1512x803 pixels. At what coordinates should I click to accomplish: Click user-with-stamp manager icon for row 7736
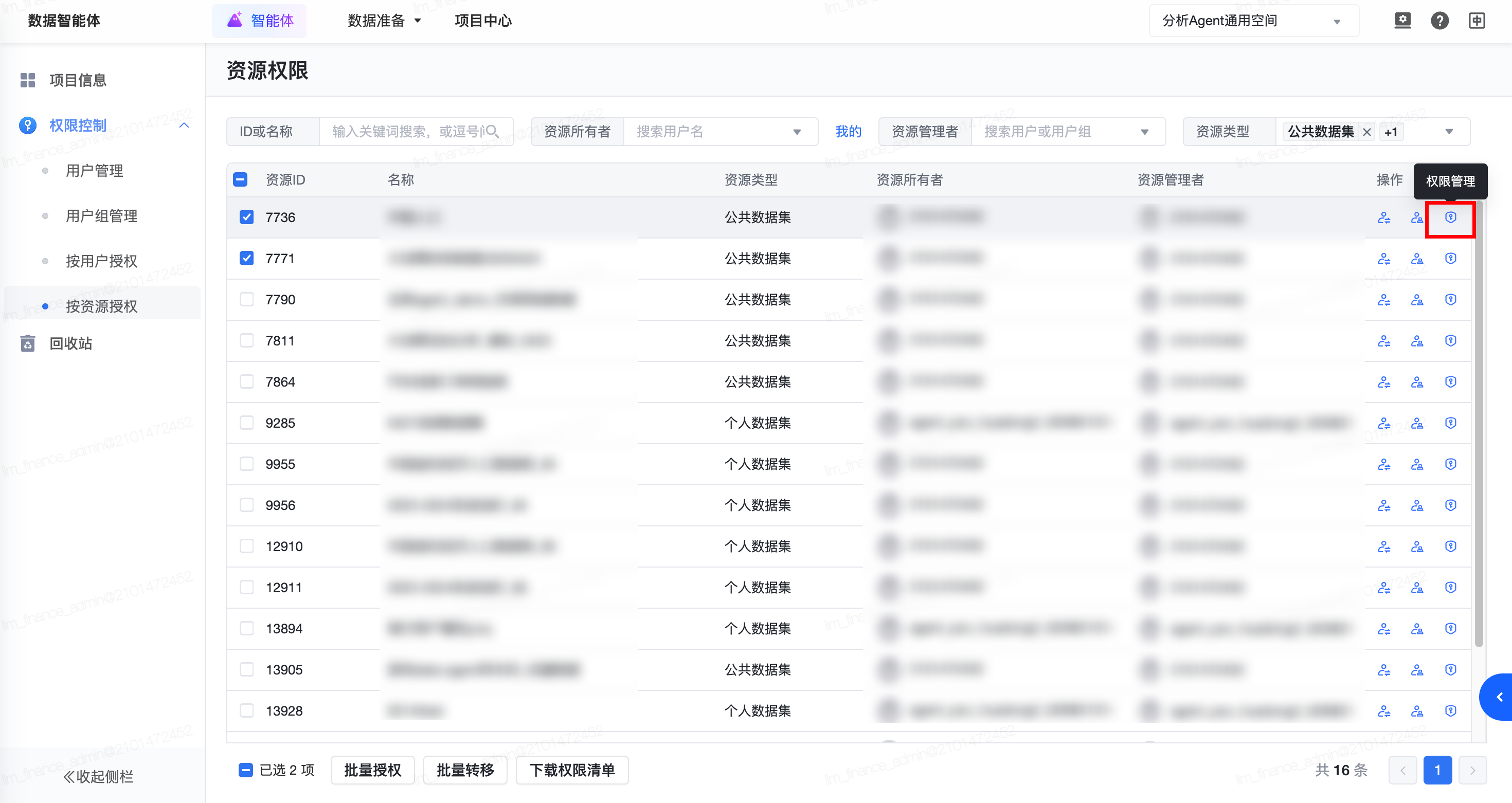pos(1417,217)
